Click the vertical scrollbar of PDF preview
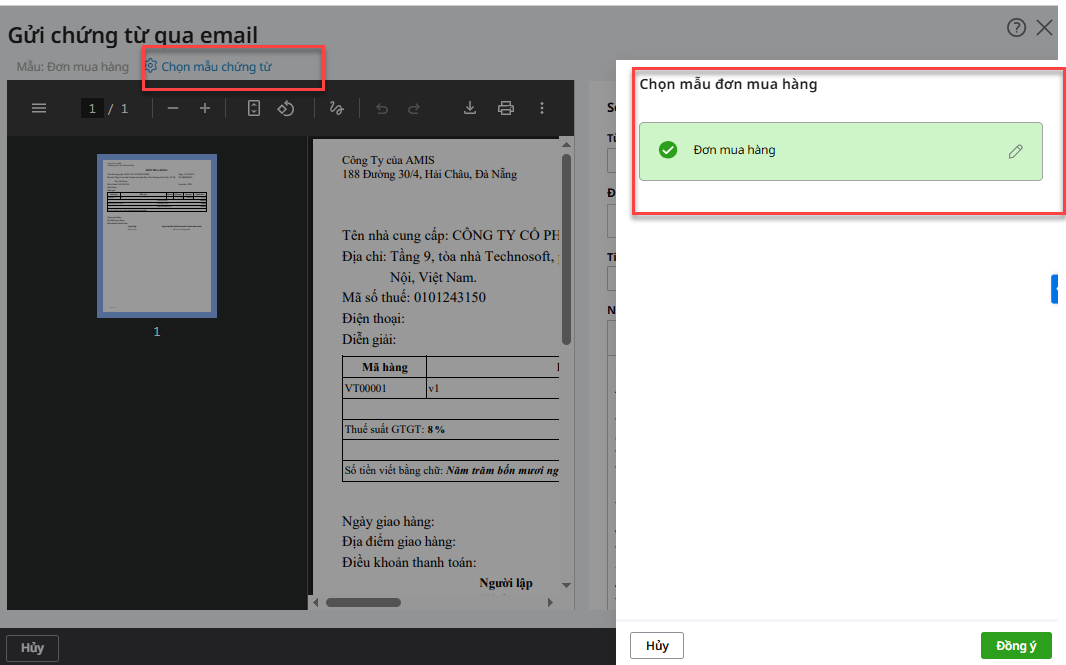This screenshot has height=665, width=1066. [x=566, y=250]
